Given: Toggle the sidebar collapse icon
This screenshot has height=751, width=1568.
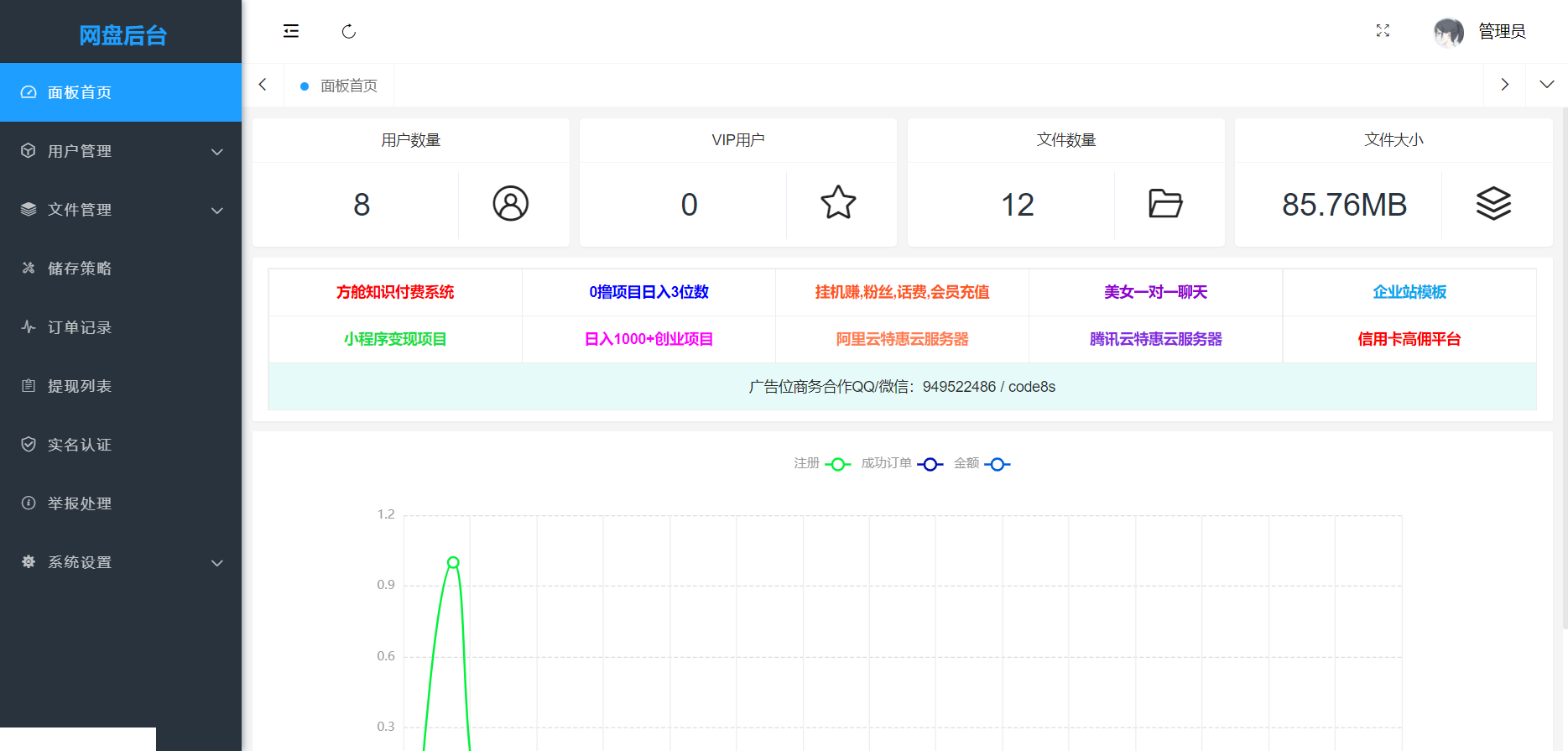Looking at the screenshot, I should tap(291, 31).
